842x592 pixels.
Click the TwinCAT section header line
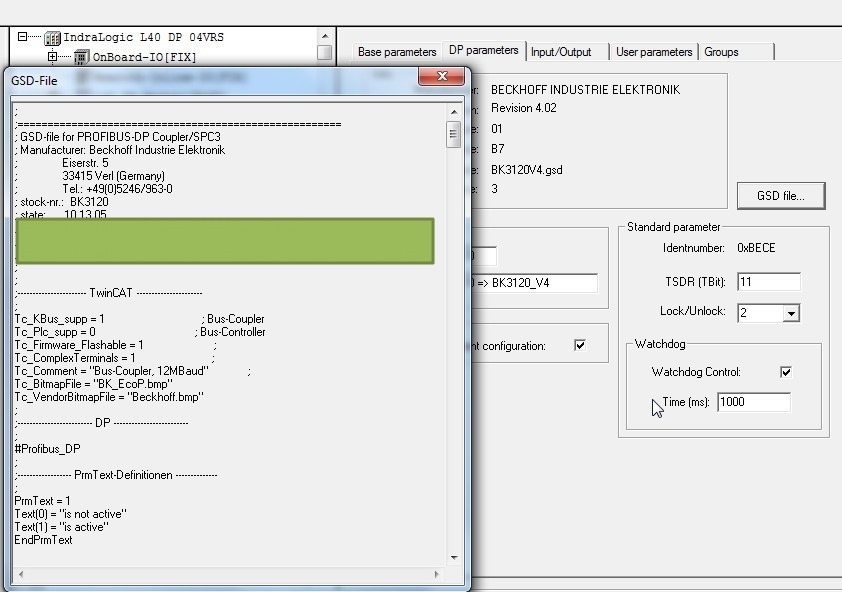point(110,293)
